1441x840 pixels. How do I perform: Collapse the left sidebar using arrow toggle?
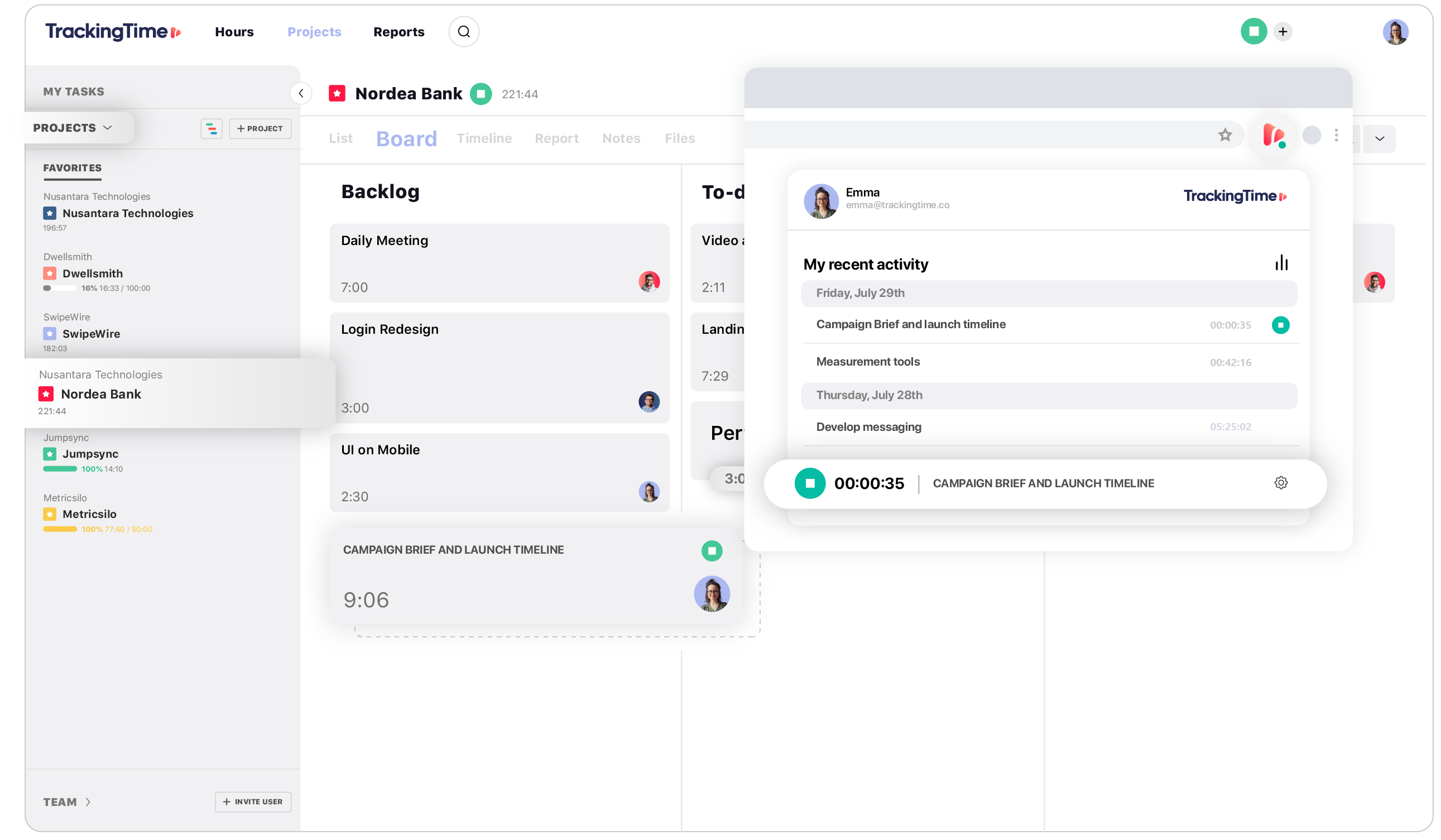click(300, 93)
